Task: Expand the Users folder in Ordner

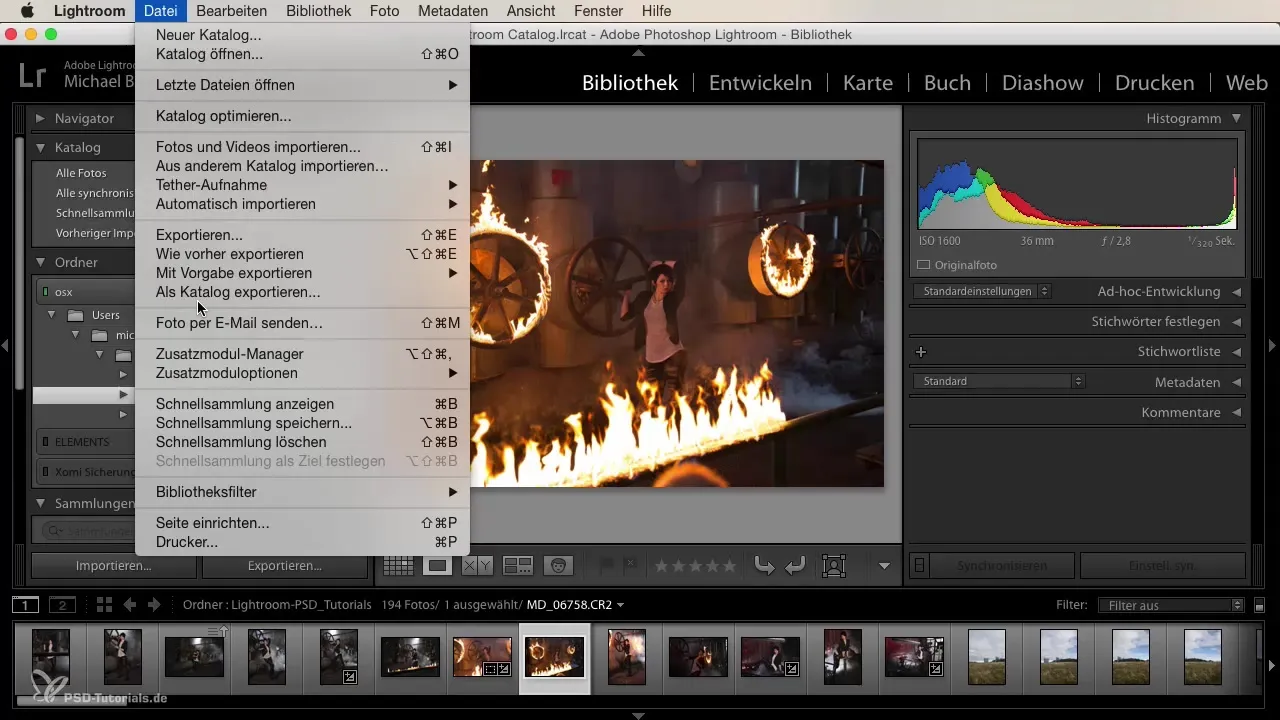Action: (52, 315)
